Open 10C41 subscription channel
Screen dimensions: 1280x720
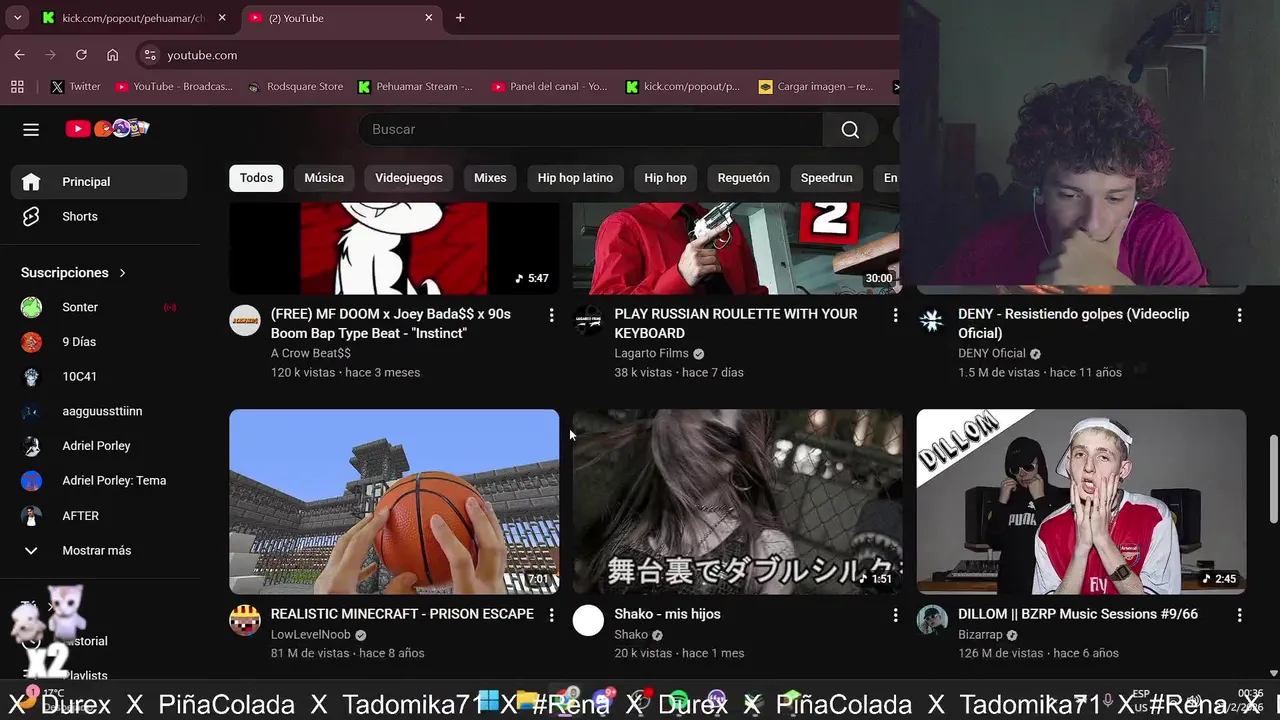pos(99,377)
